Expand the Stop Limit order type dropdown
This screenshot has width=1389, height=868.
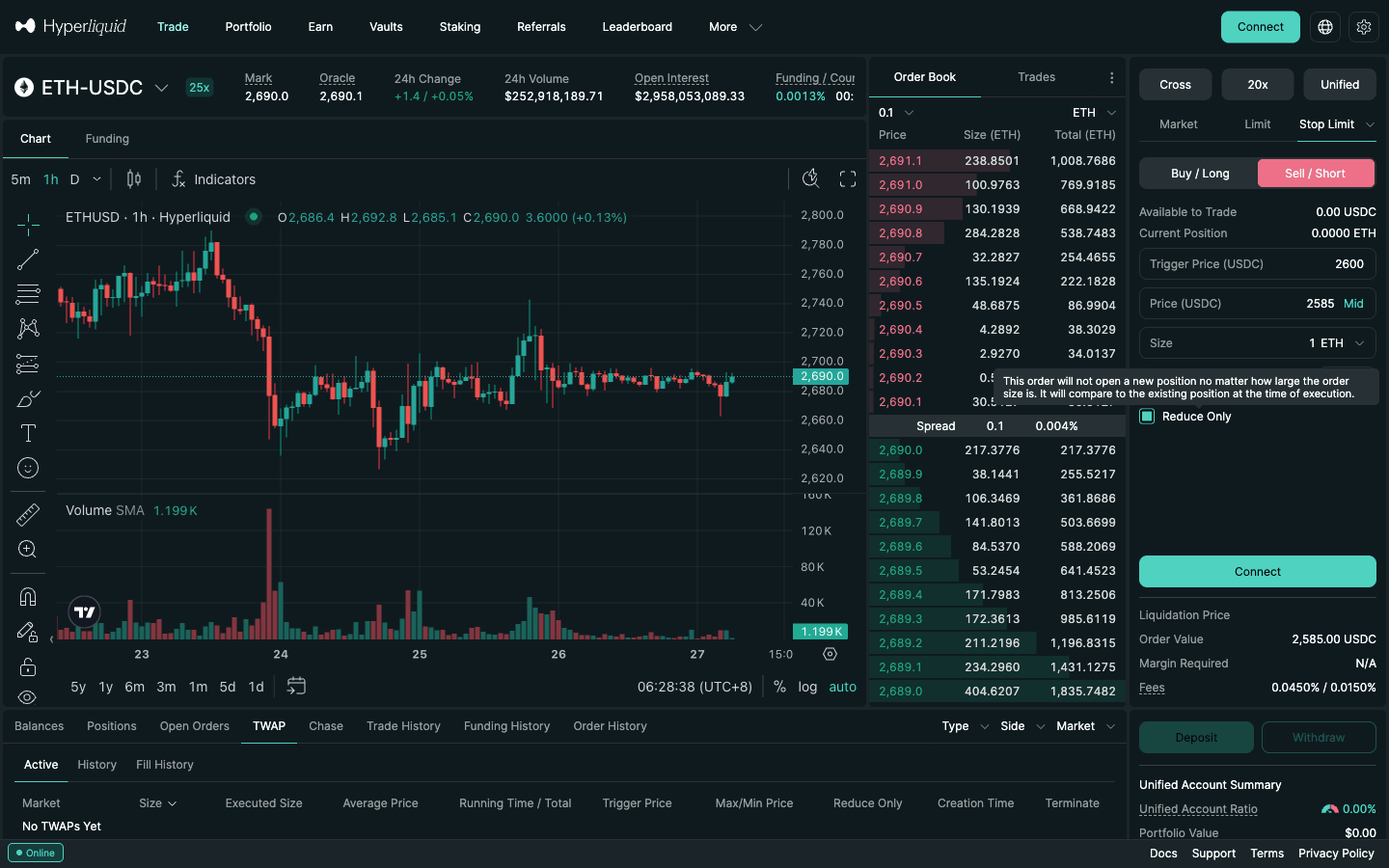pos(1336,124)
